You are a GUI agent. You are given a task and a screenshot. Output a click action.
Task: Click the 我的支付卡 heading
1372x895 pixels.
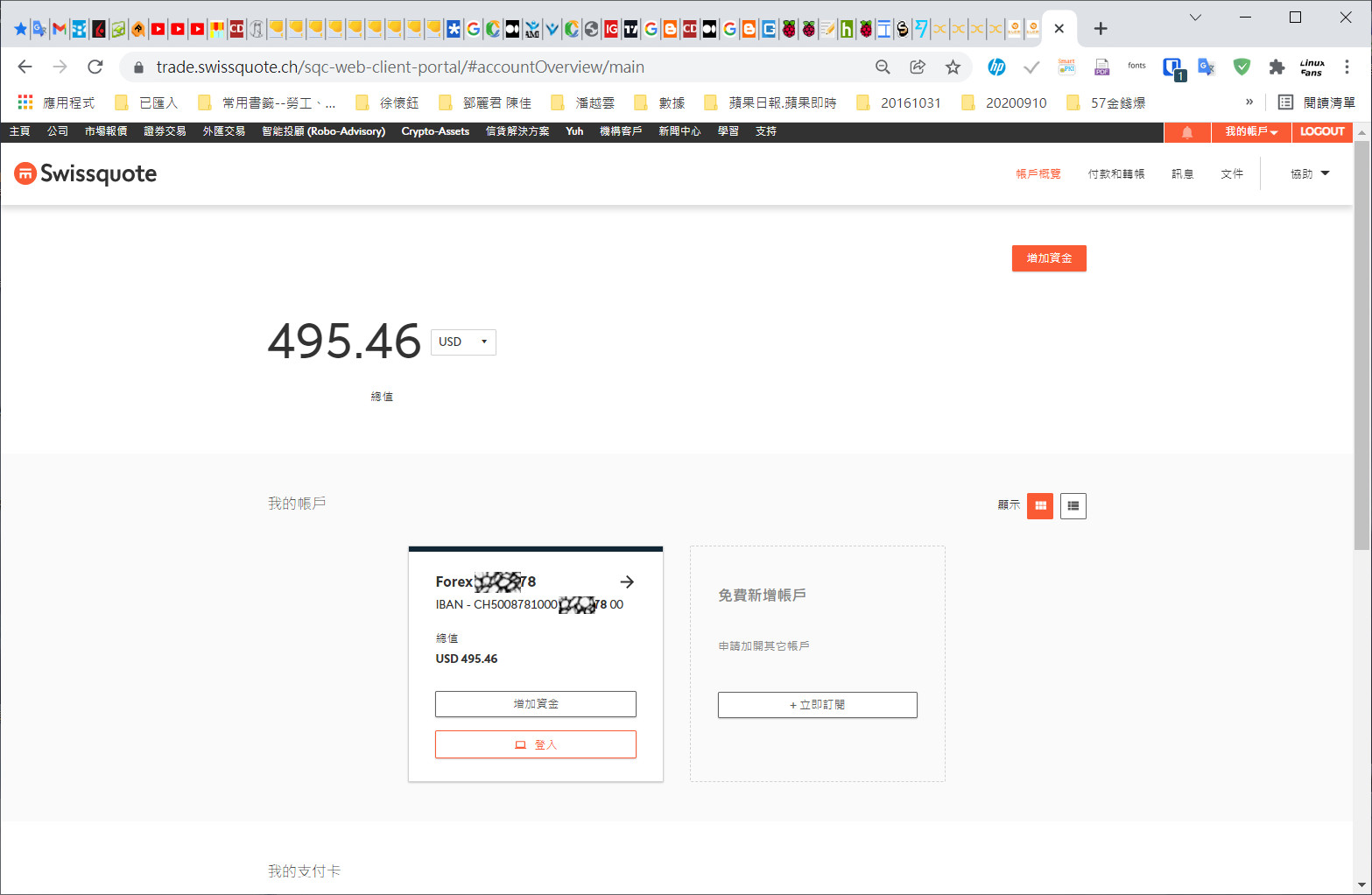[x=304, y=870]
